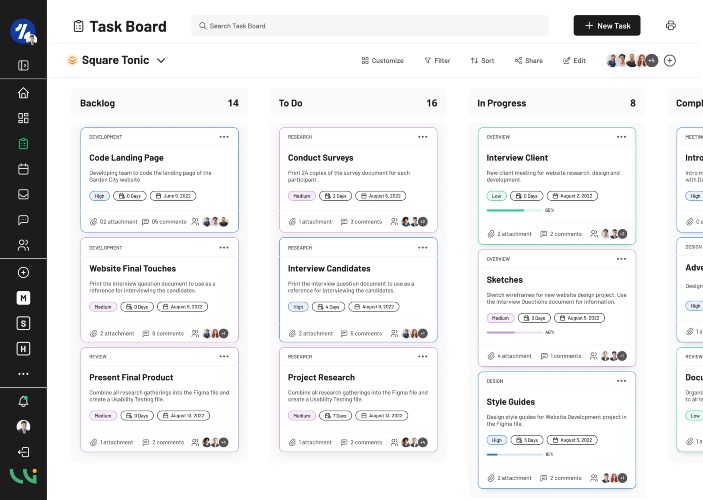703x500 pixels.
Task: Click the In Progress column header
Action: coord(556,103)
